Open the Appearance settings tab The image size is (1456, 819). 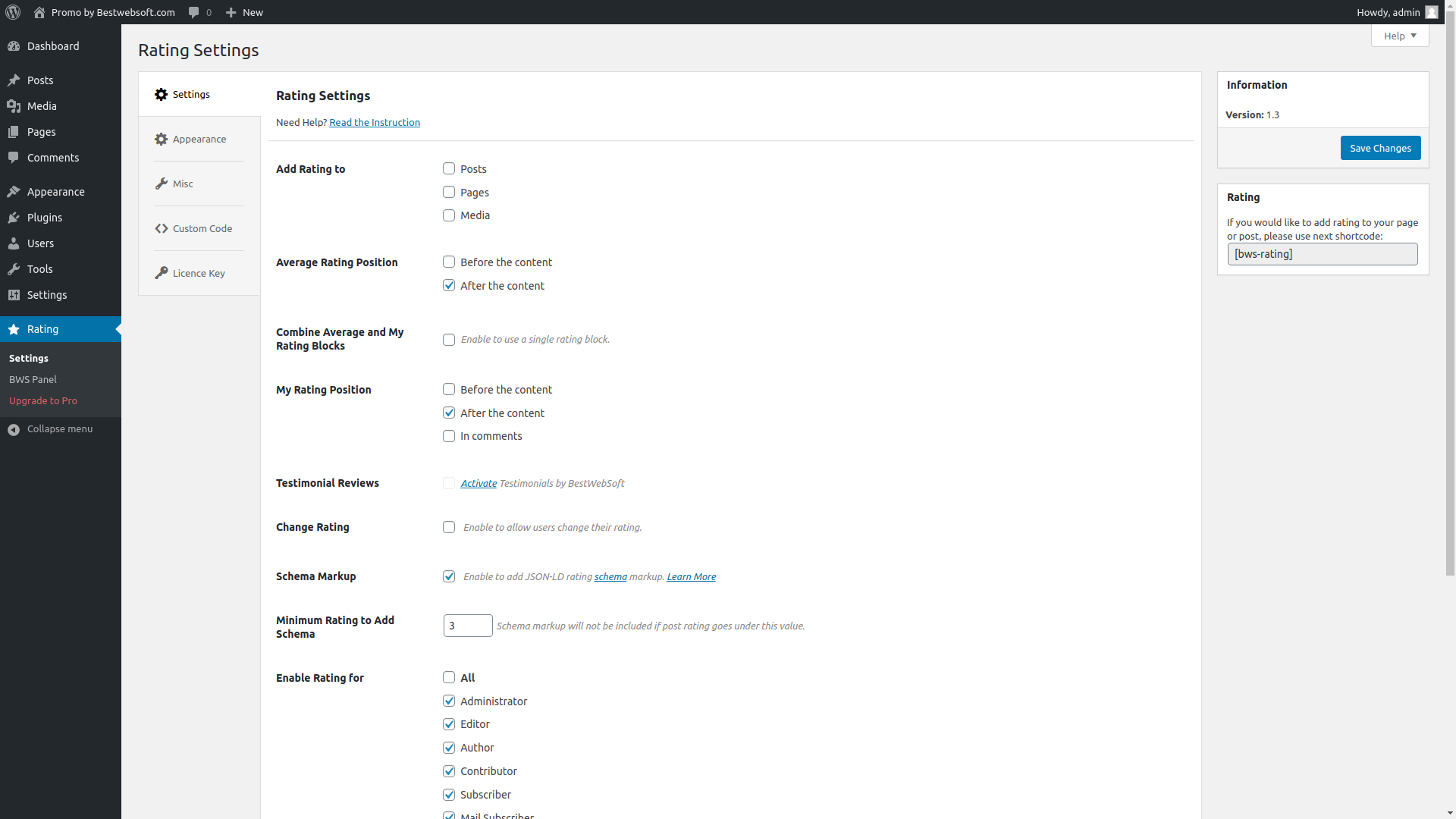click(199, 139)
